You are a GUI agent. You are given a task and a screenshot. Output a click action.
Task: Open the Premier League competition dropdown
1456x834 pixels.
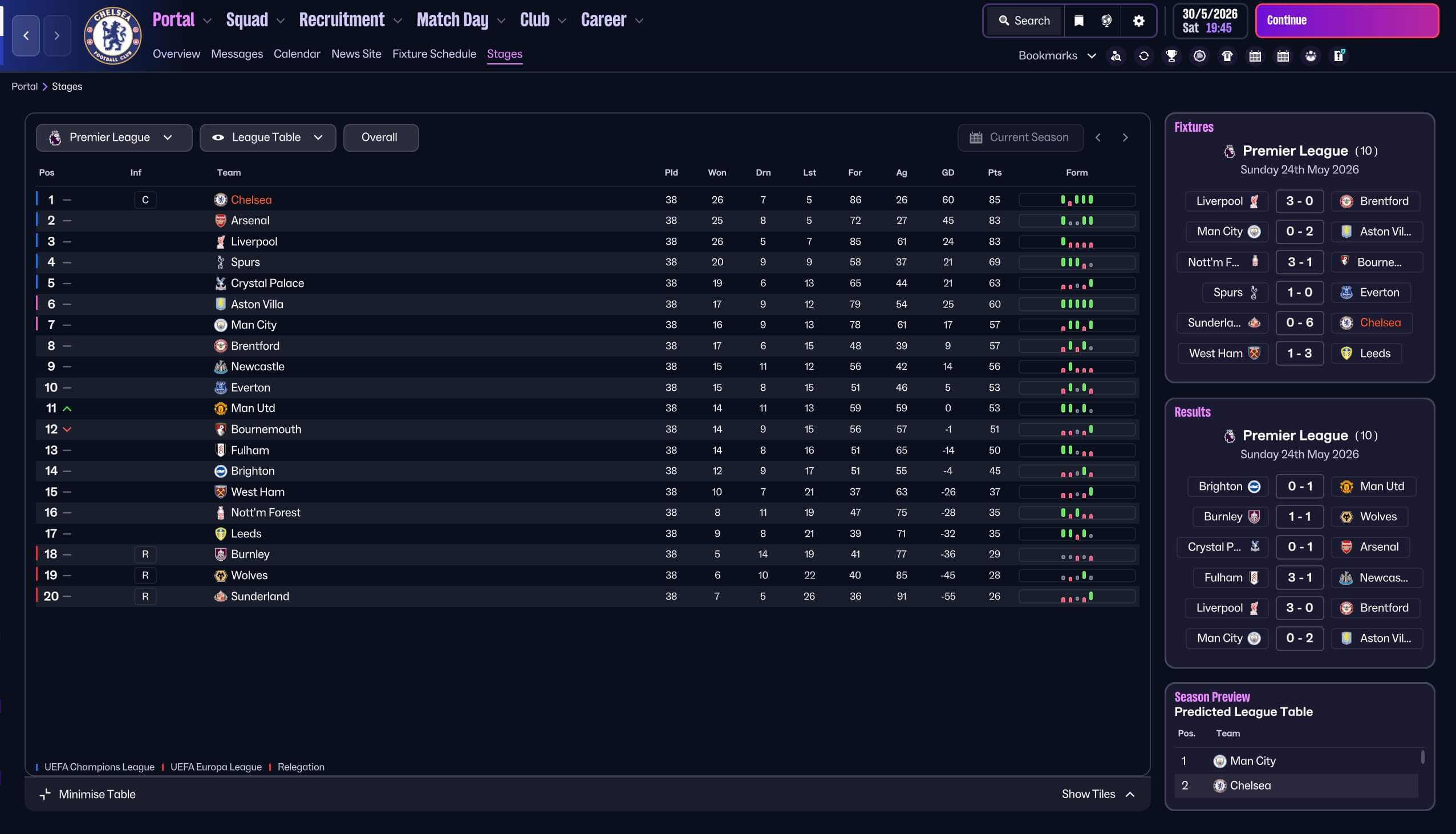click(113, 137)
